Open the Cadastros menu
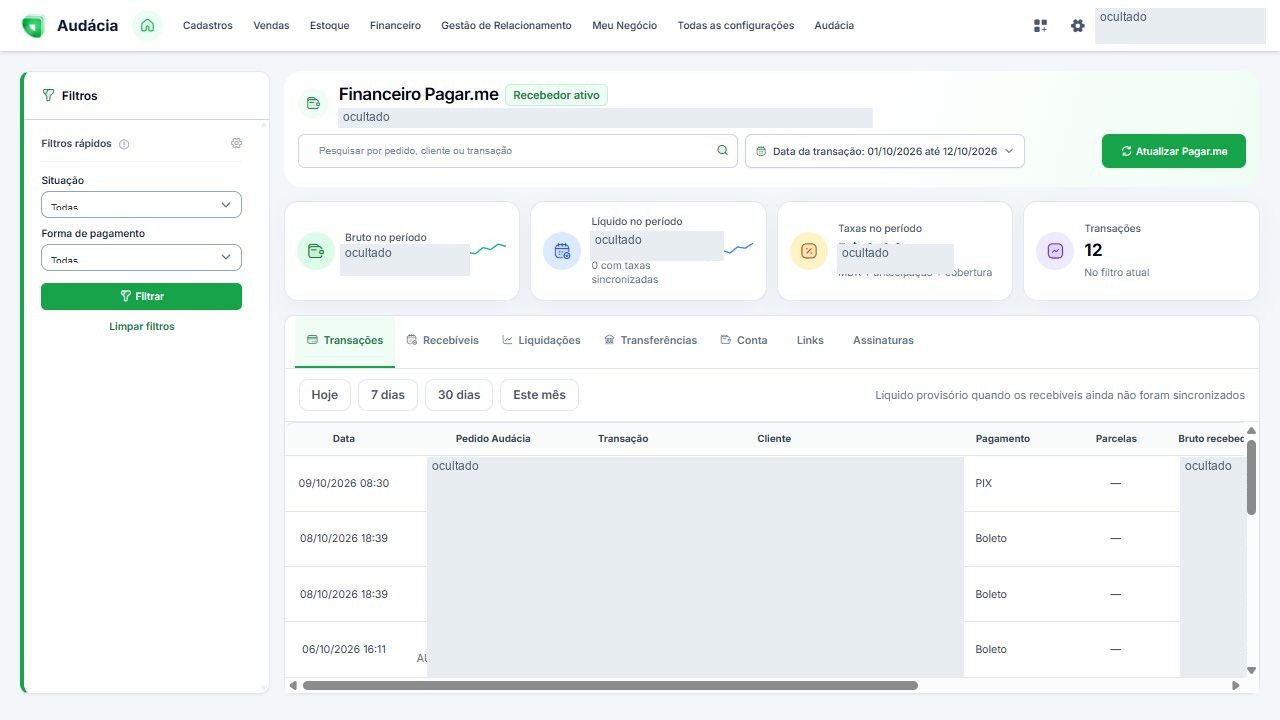The width and height of the screenshot is (1280, 720). tap(208, 26)
